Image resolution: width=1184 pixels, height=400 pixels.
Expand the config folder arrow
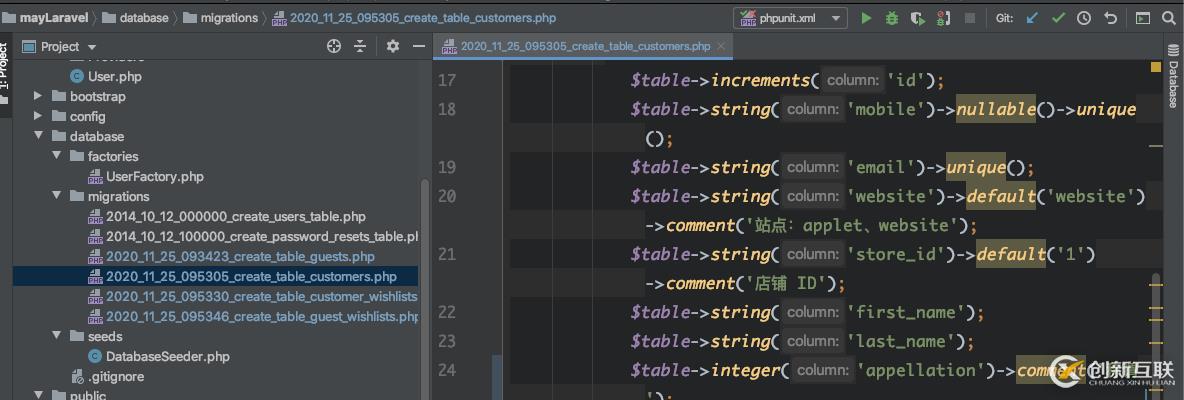[38, 116]
